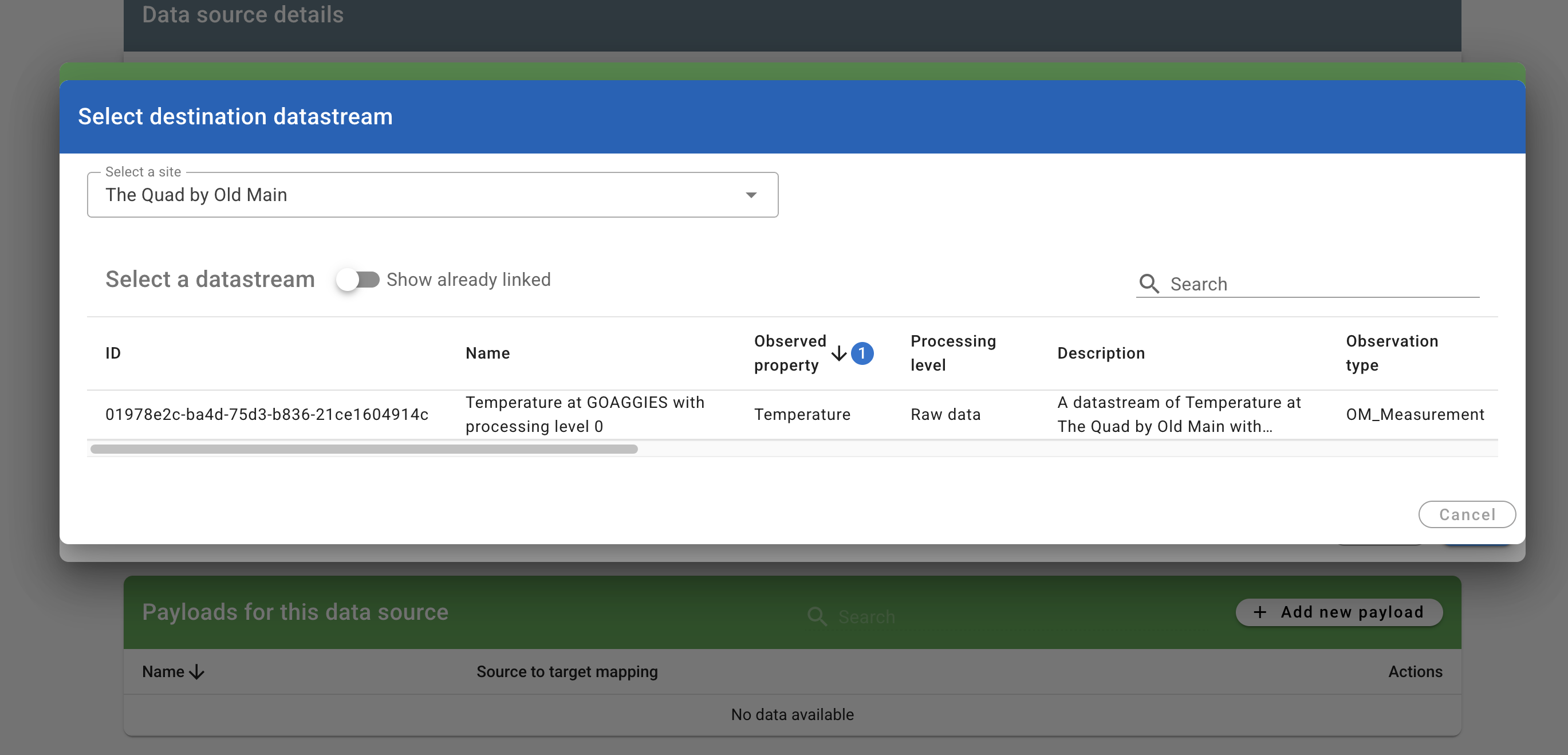Sort by ID column header
1568x755 pixels.
[113, 353]
